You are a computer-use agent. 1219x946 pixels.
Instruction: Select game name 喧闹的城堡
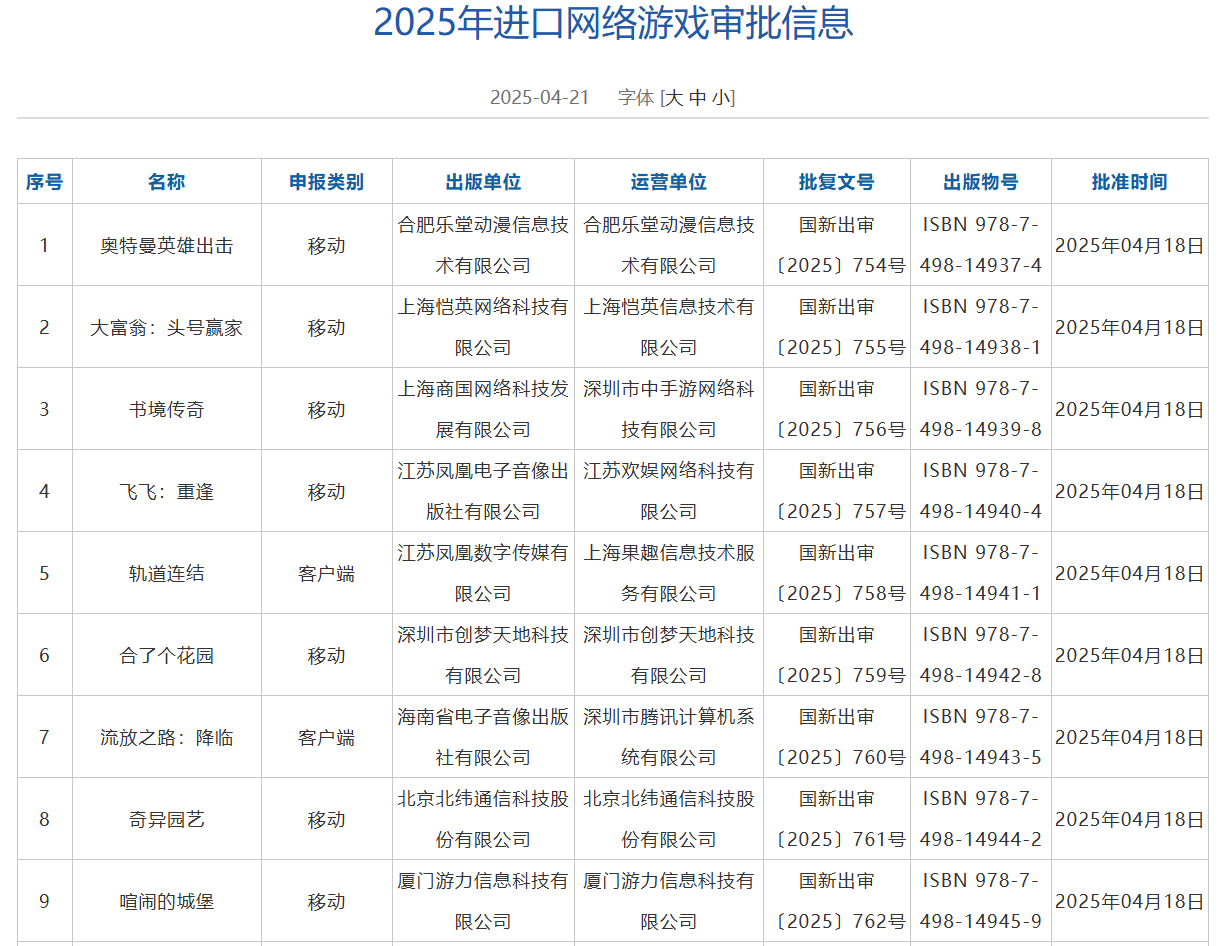tap(166, 901)
